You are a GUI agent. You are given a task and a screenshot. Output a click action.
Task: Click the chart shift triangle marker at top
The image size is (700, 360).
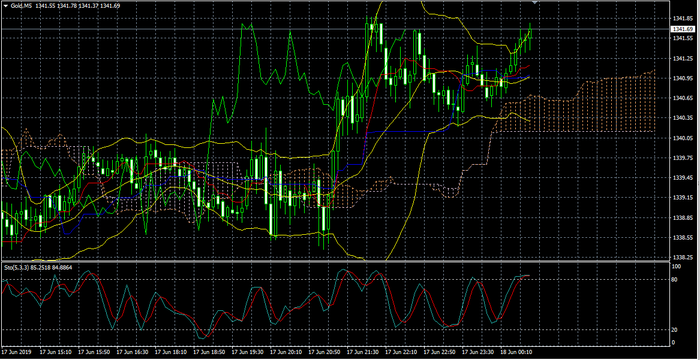coord(534,3)
